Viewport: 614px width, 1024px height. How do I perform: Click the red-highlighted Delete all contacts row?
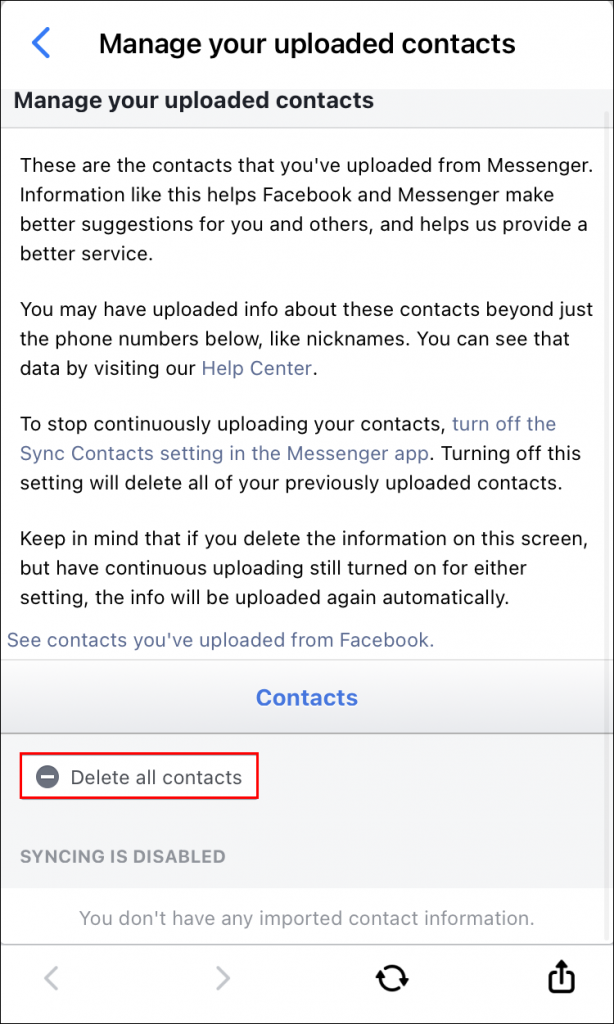pyautogui.click(x=138, y=776)
